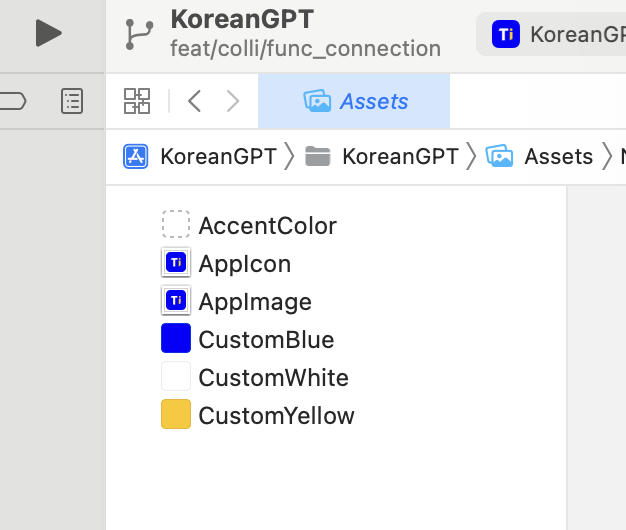Click the folder icon in the breadcrumb bar
The image size is (626, 530).
317,156
